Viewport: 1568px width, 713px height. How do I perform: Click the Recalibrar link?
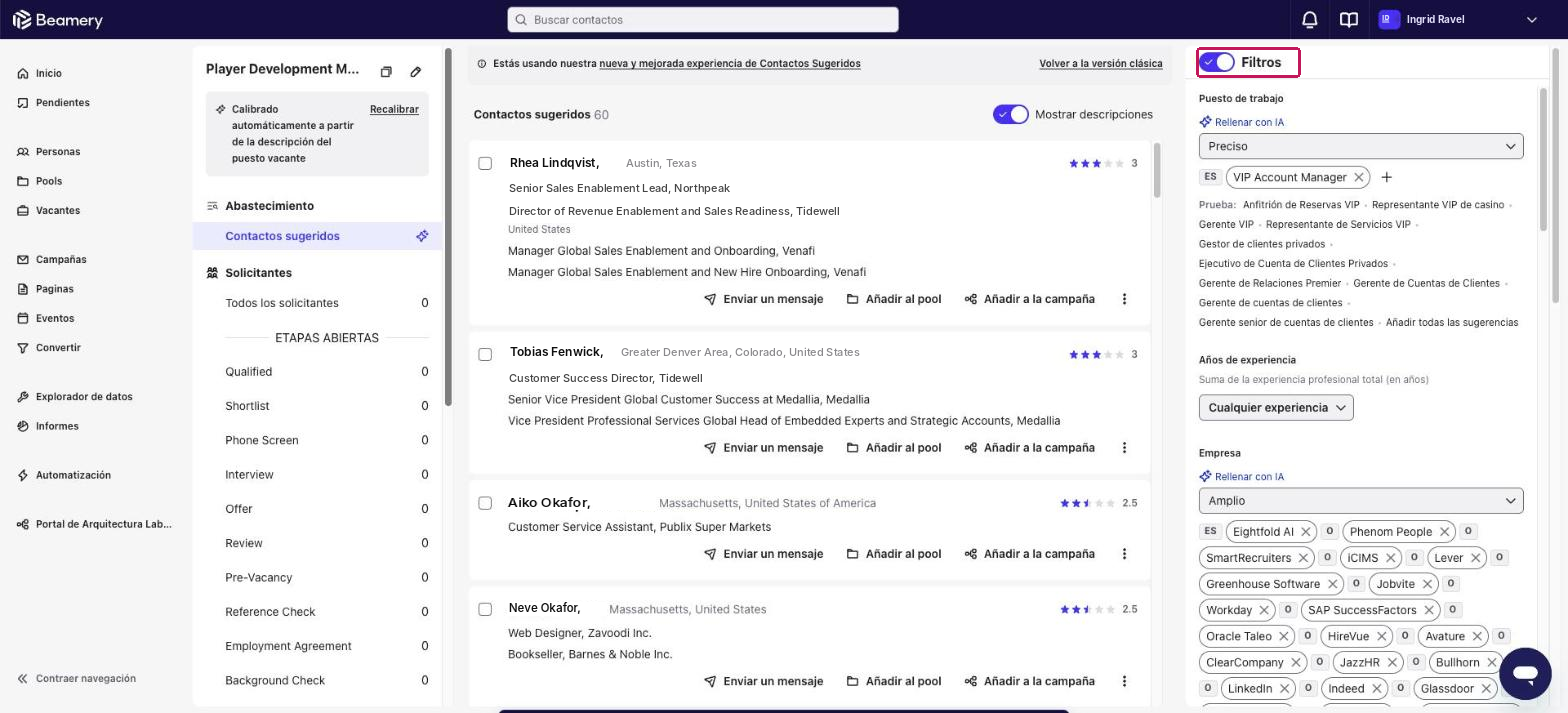(x=394, y=109)
